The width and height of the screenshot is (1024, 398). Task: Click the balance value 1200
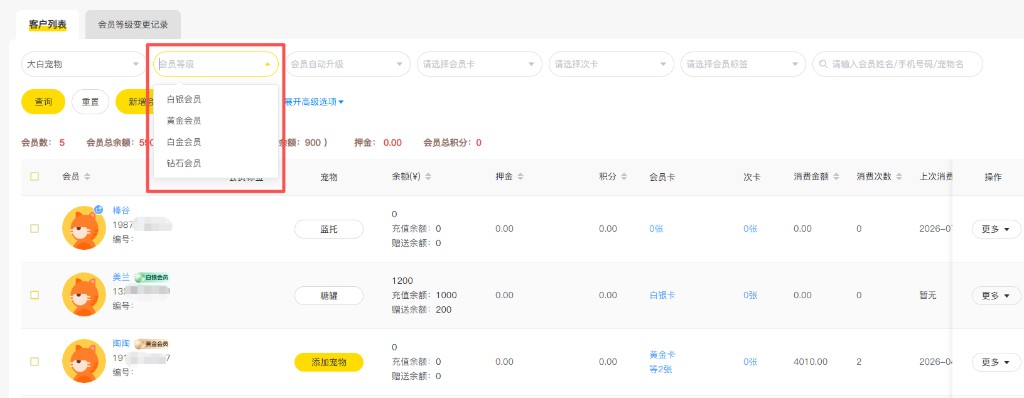point(402,281)
